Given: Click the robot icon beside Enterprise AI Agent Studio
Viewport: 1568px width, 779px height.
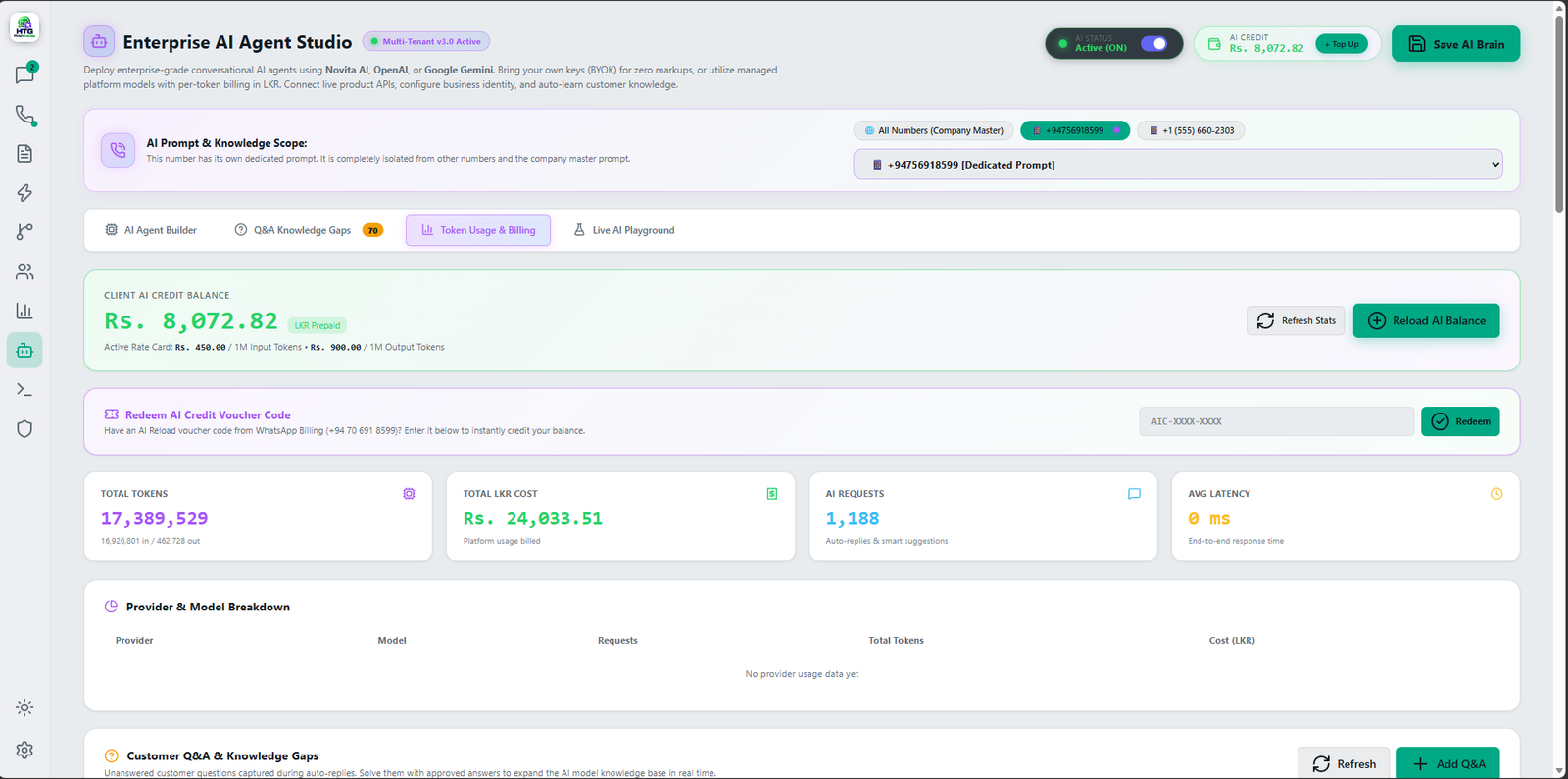Looking at the screenshot, I should (99, 42).
